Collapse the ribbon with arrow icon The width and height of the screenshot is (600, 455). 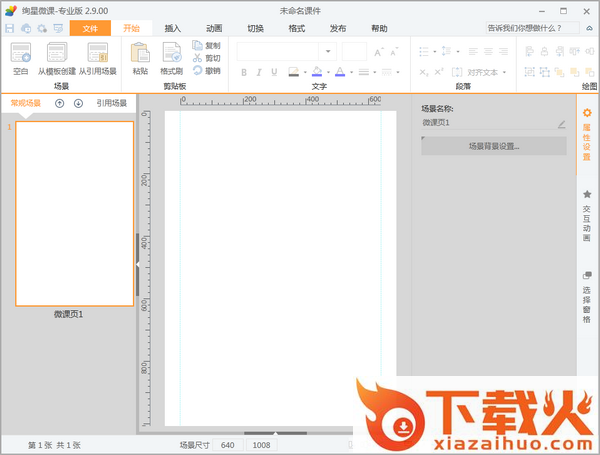click(x=589, y=28)
